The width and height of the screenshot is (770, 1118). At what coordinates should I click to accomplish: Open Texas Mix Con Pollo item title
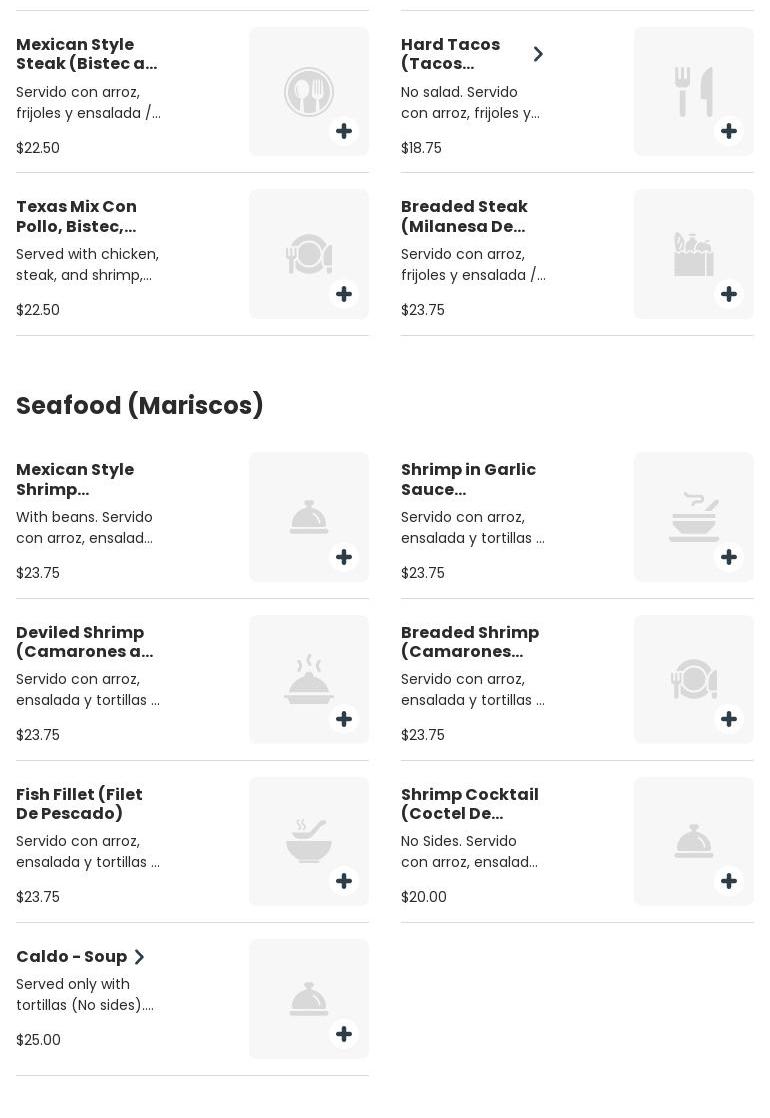76,216
